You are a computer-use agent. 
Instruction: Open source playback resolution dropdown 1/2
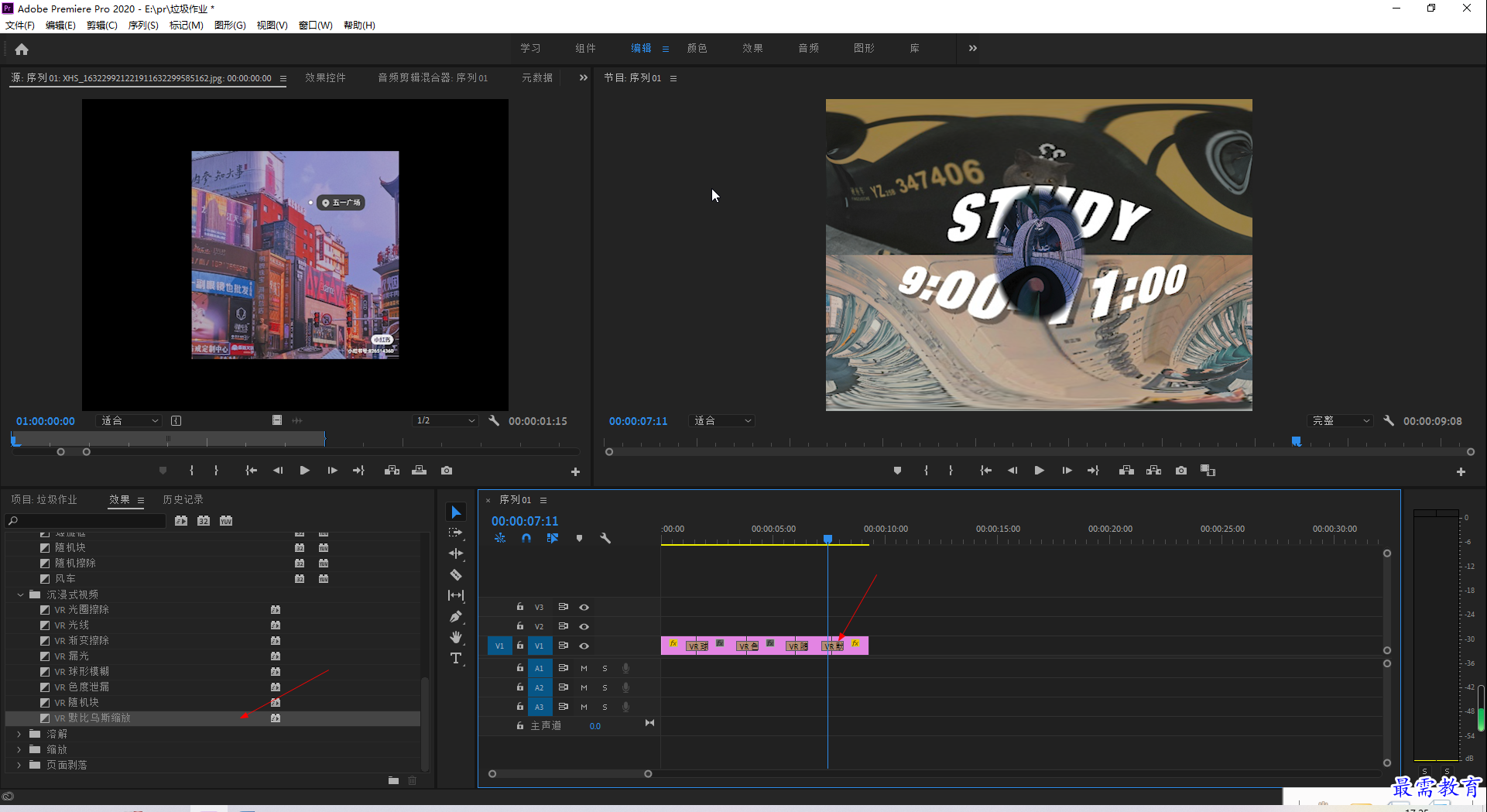click(x=445, y=420)
